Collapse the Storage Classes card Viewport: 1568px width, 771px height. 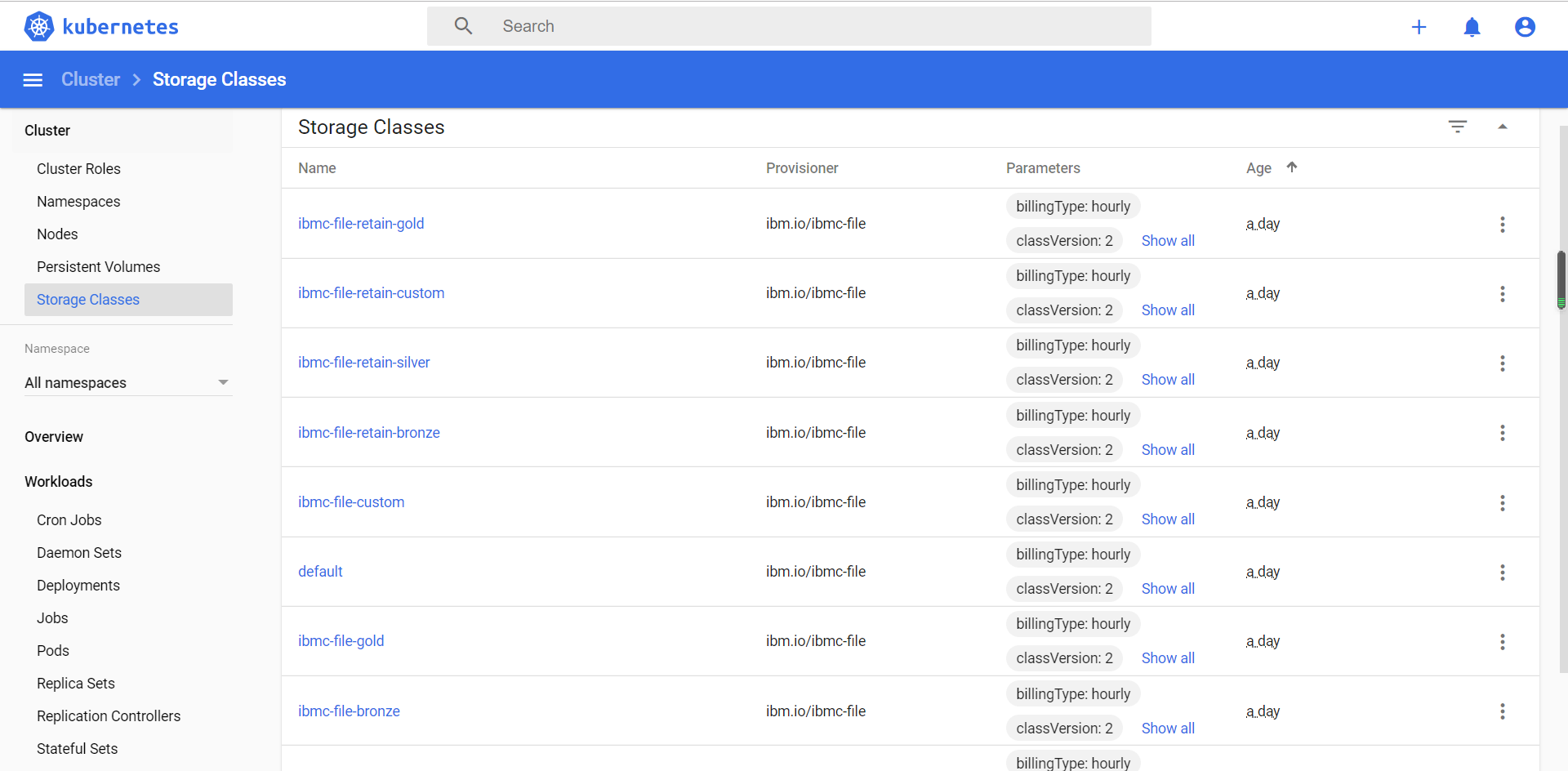point(1502,127)
